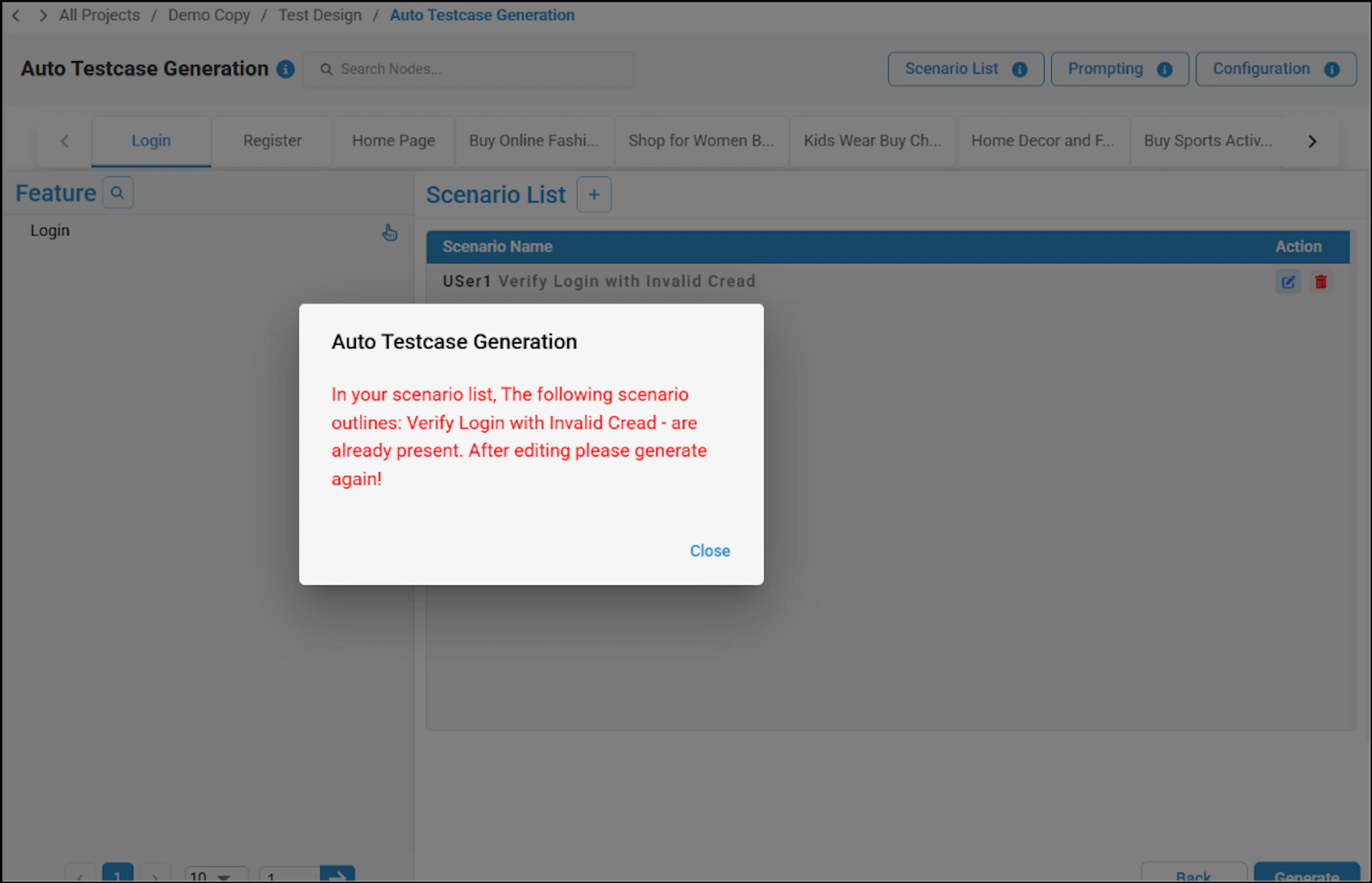The height and width of the screenshot is (883, 1372).
Task: Open the Kids Wear Buy Ch... tab
Action: pos(872,141)
